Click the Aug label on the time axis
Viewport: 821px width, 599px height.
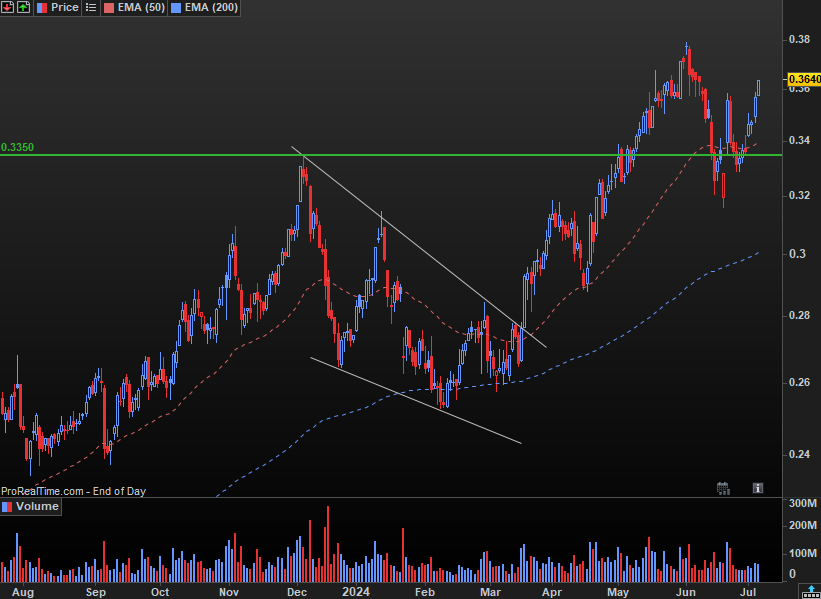click(x=23, y=592)
